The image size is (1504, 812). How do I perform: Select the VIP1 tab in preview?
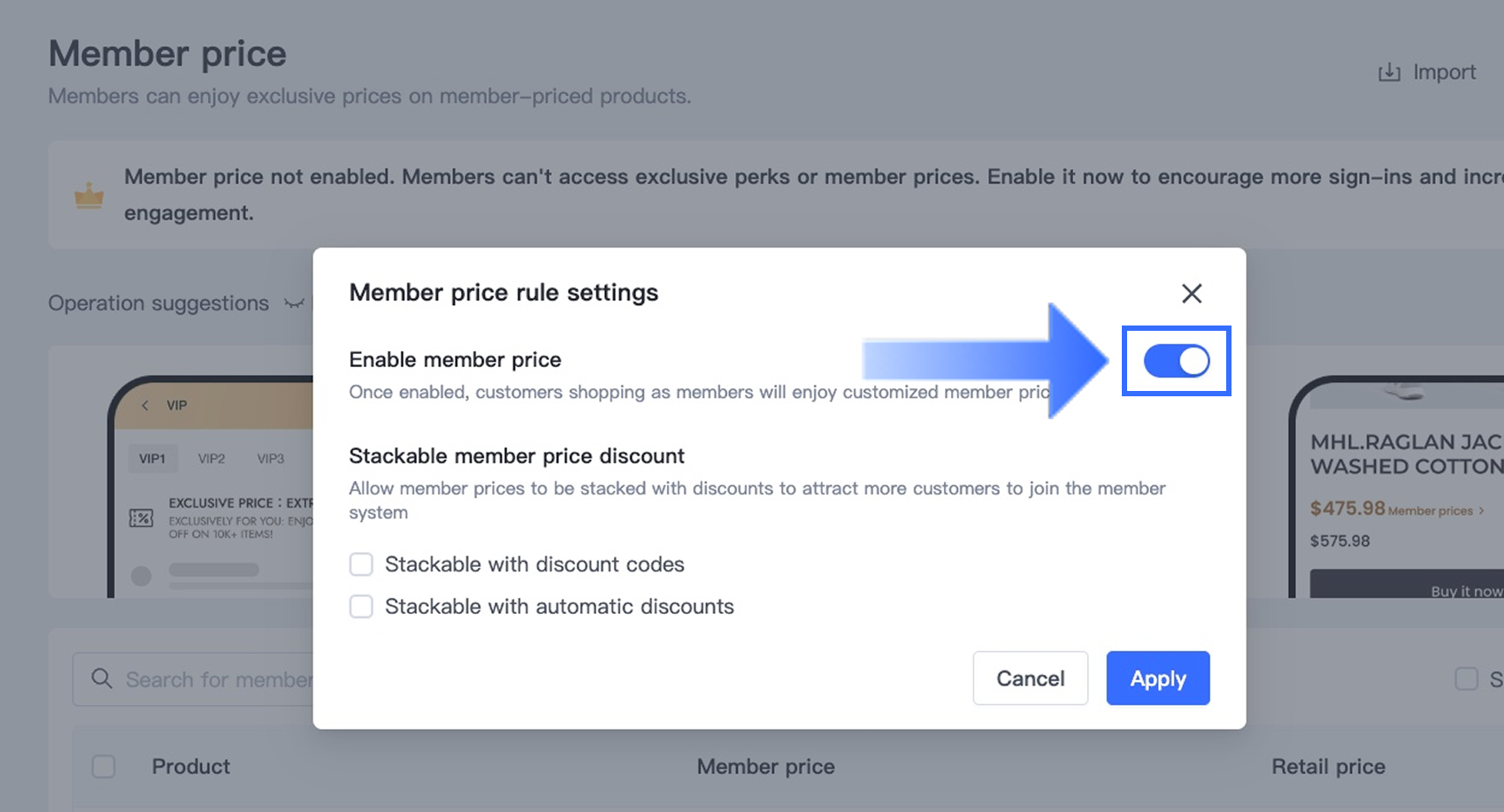tap(152, 458)
